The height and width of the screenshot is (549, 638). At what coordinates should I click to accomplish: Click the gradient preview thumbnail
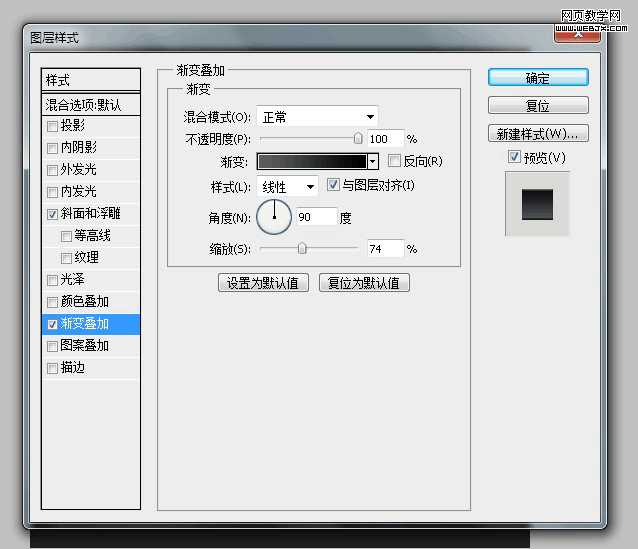(312, 161)
